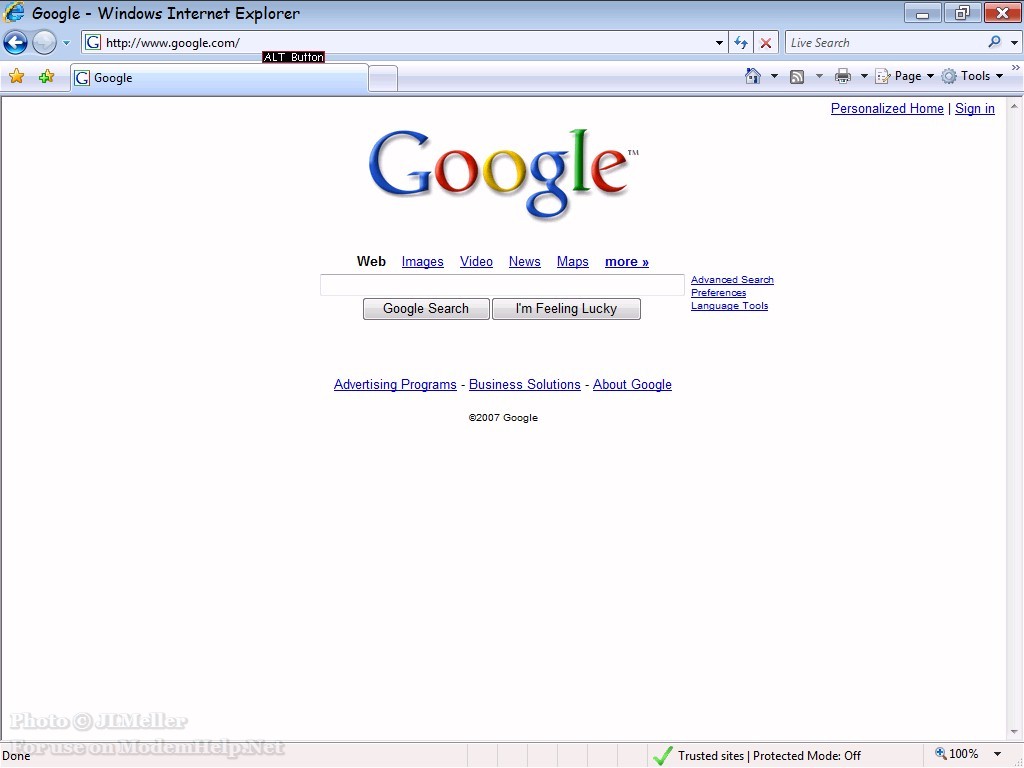Open Favorites Center star icon
The height and width of the screenshot is (768, 1024).
pyautogui.click(x=16, y=77)
